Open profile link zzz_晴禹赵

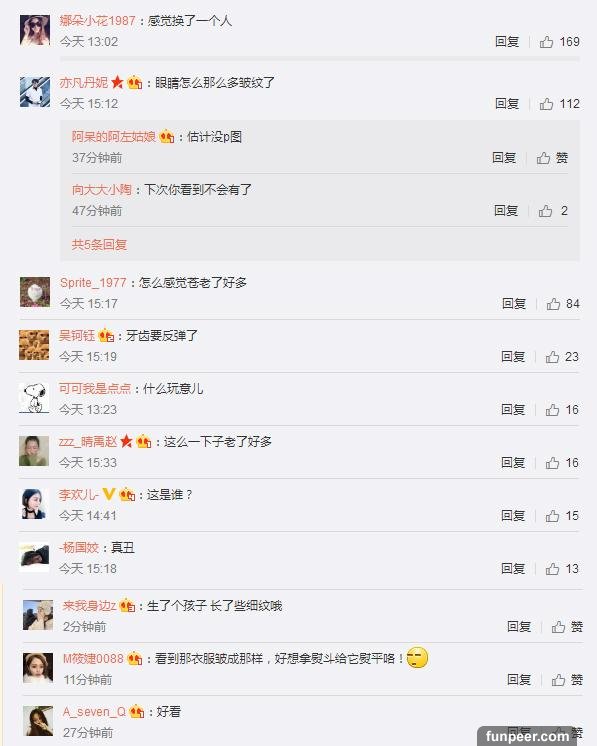88,442
